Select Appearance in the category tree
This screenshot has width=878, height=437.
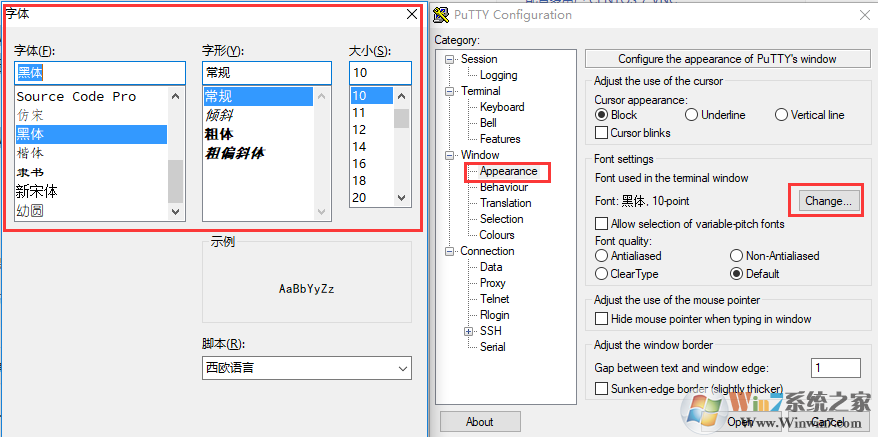coord(508,171)
